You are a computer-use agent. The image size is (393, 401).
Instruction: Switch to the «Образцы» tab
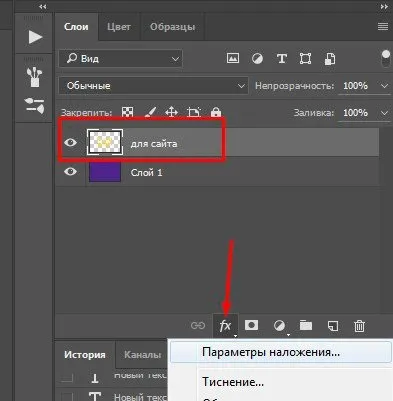[x=172, y=27]
